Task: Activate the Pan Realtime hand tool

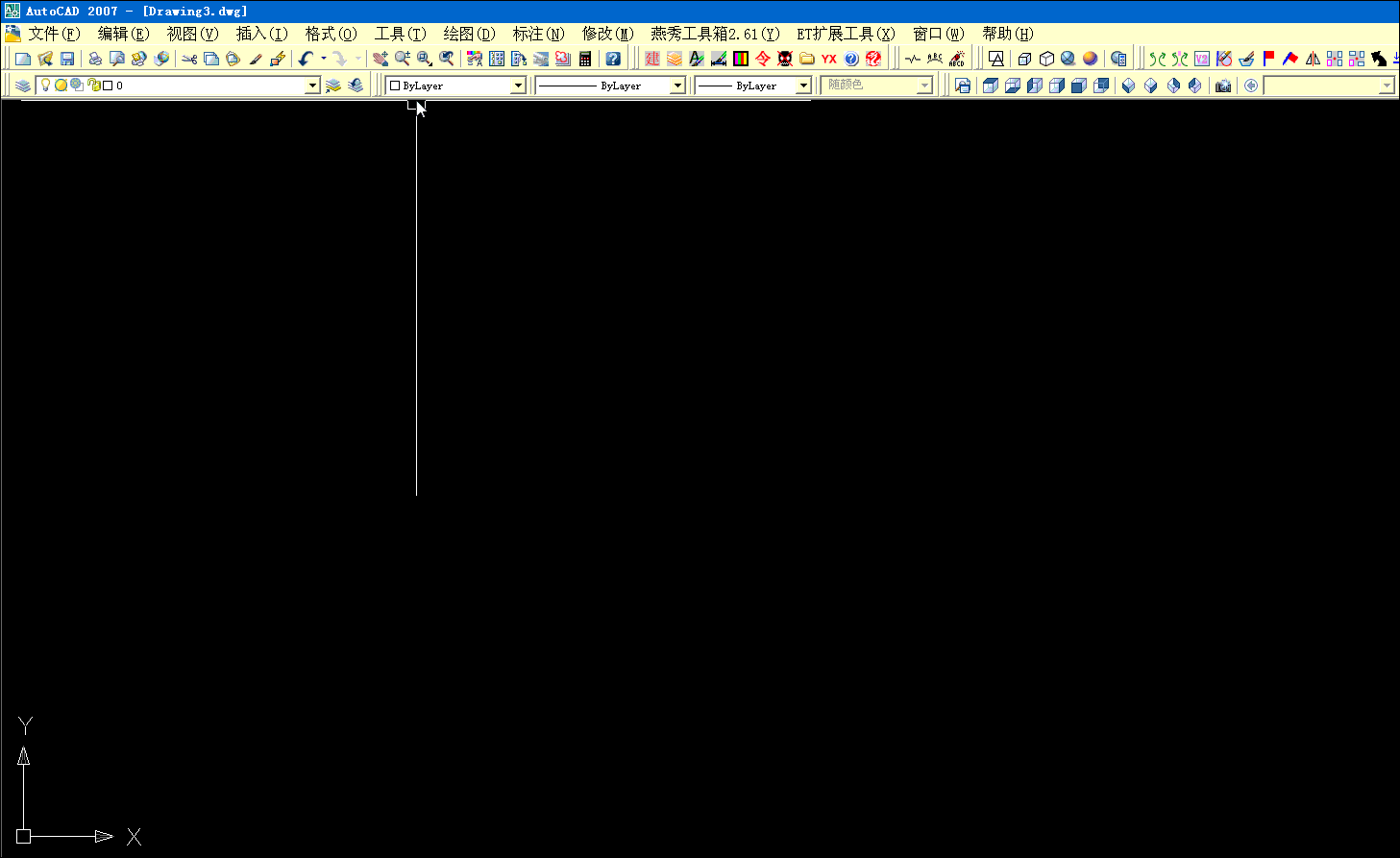Action: (380, 58)
